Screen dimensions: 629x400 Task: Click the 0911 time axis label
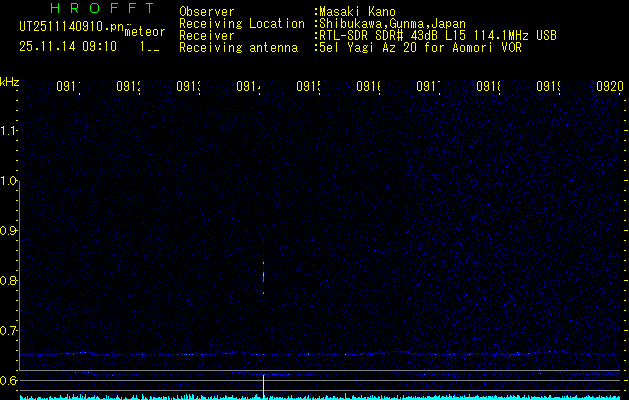point(69,86)
